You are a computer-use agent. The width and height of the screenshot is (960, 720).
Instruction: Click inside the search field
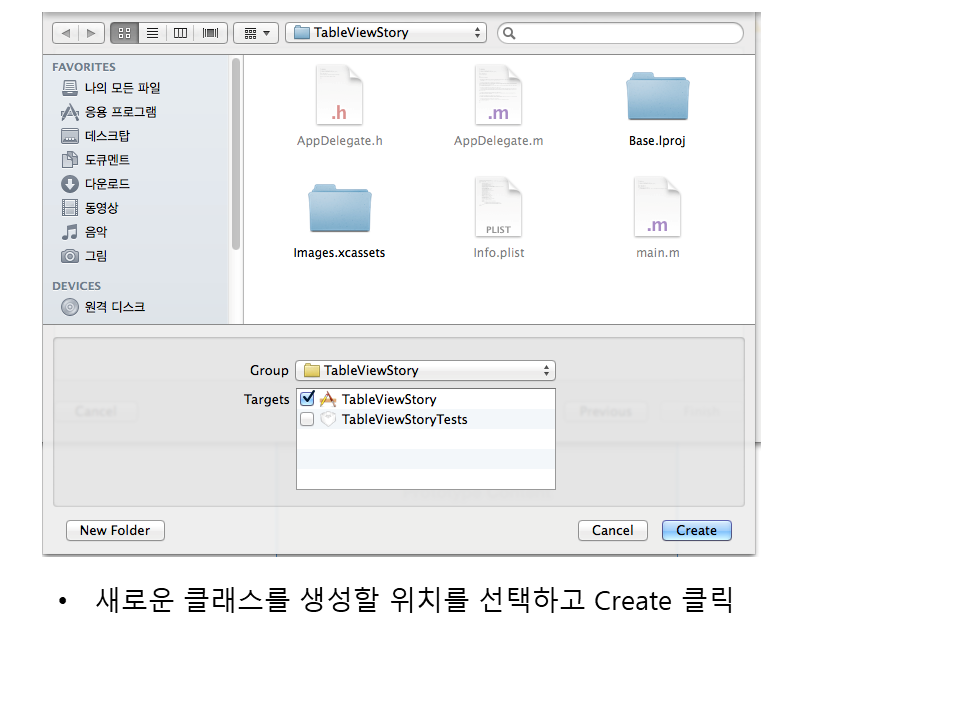[x=625, y=33]
